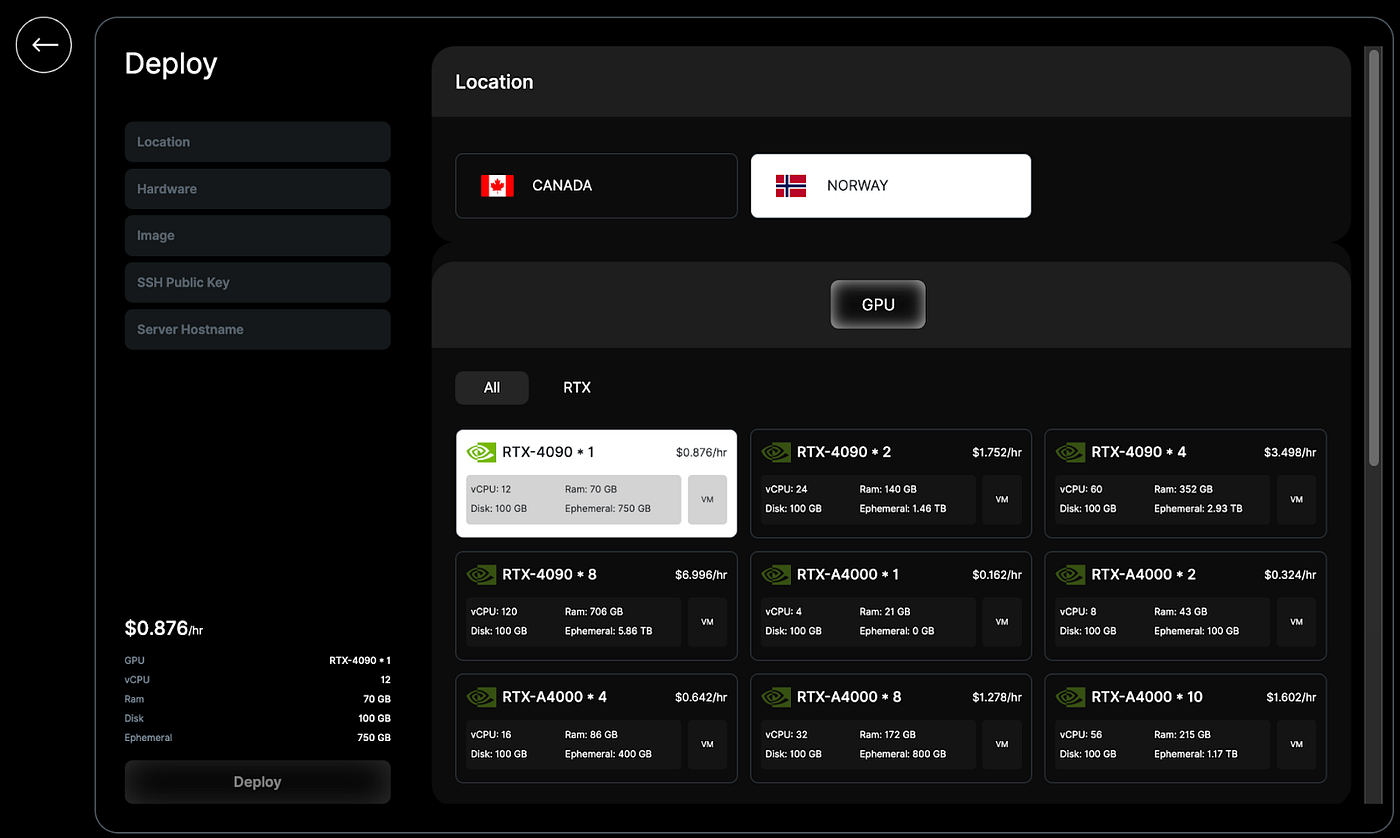Click VM badge on RTX-A4000 * 10 card
The width and height of the screenshot is (1400, 838).
click(x=1296, y=744)
